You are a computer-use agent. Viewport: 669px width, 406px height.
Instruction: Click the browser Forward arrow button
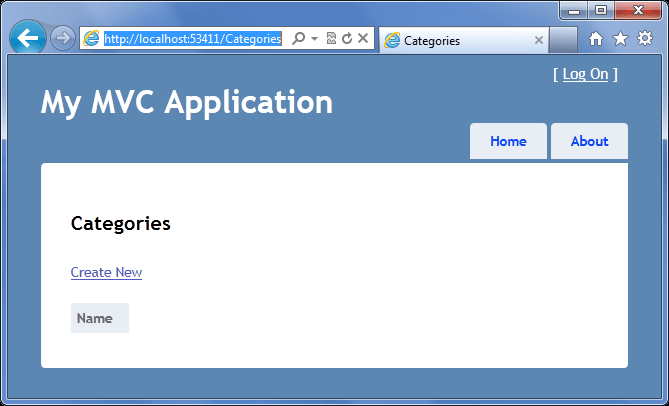pos(63,38)
